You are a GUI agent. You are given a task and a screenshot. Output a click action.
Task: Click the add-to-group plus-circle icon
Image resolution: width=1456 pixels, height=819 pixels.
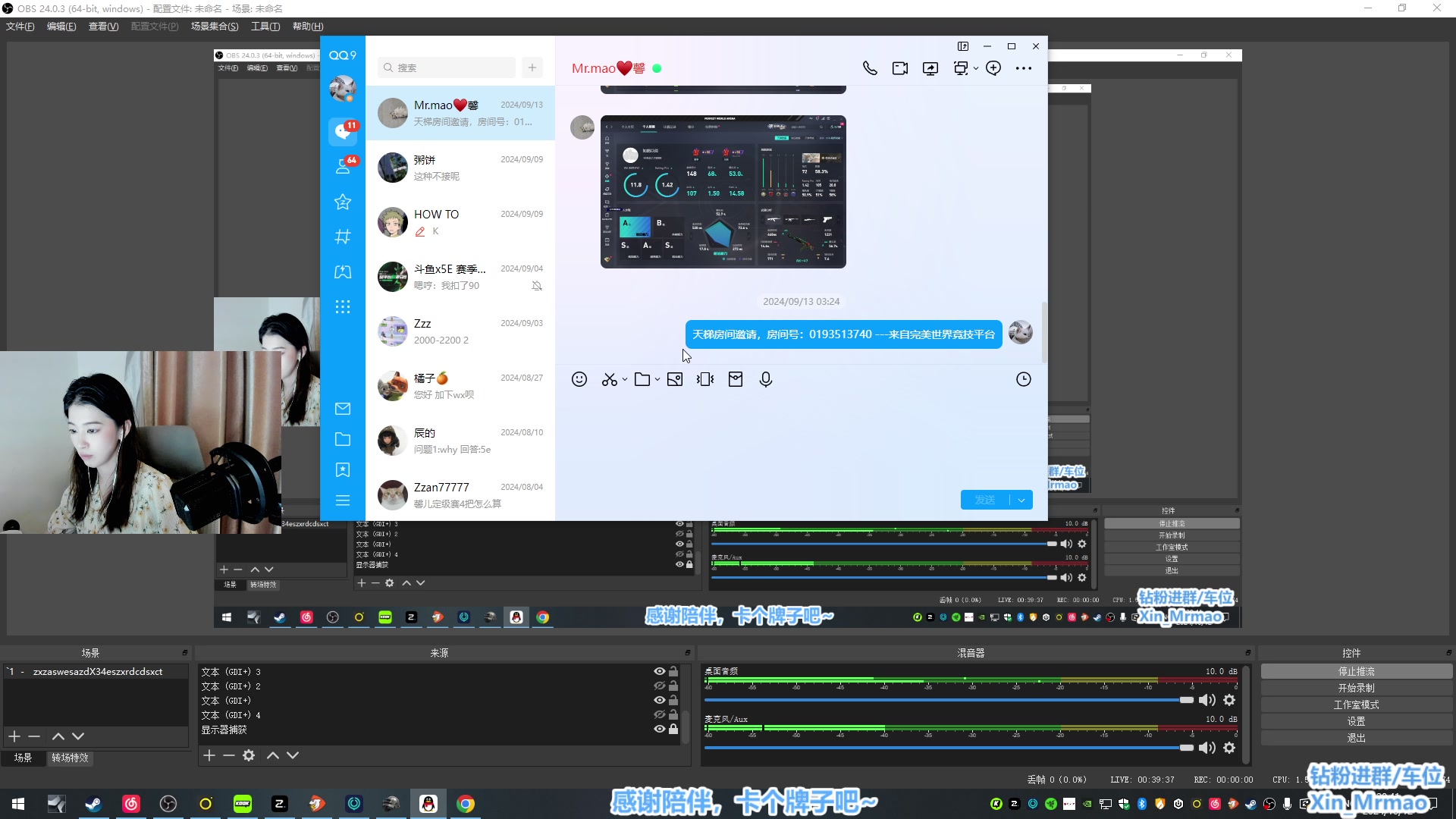point(993,68)
